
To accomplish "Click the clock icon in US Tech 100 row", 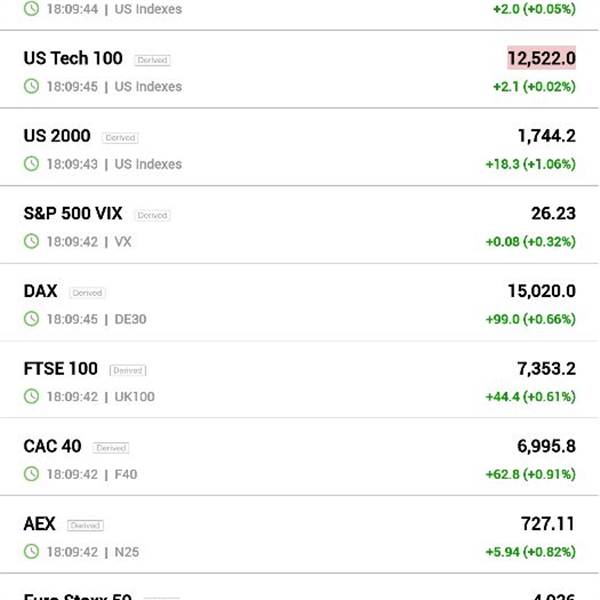I will pyautogui.click(x=31, y=86).
